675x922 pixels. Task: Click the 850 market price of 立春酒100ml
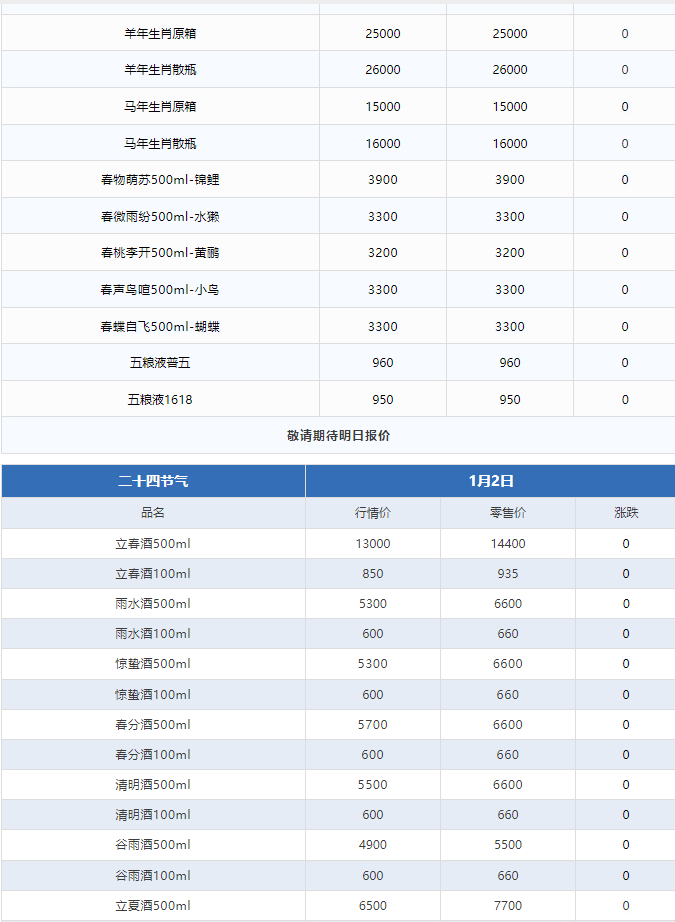pyautogui.click(x=373, y=573)
